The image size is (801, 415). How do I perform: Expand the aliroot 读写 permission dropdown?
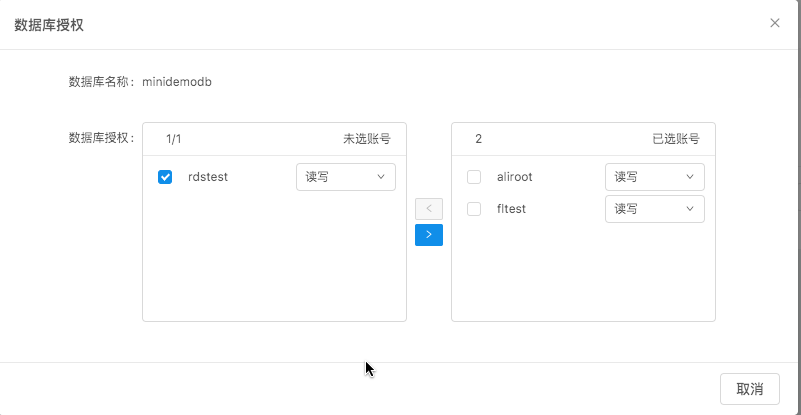click(x=654, y=177)
